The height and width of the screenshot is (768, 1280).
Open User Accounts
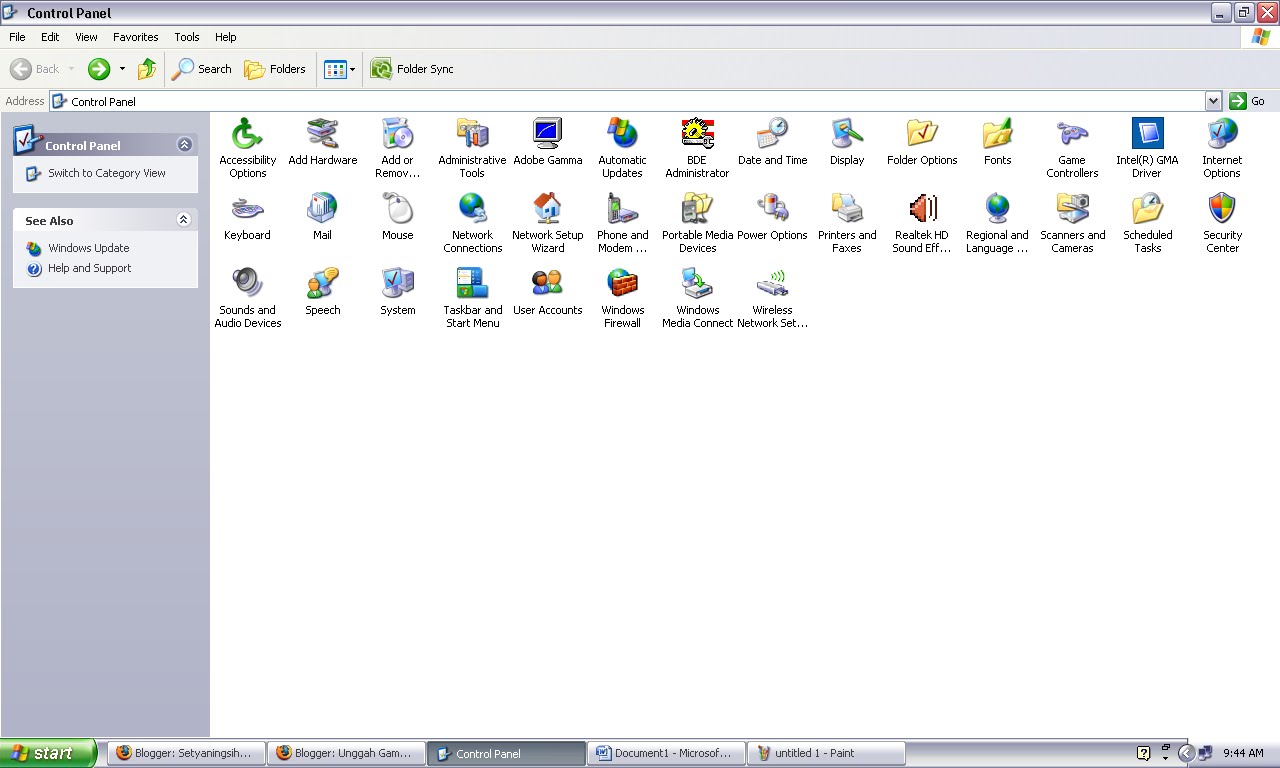[x=547, y=291]
